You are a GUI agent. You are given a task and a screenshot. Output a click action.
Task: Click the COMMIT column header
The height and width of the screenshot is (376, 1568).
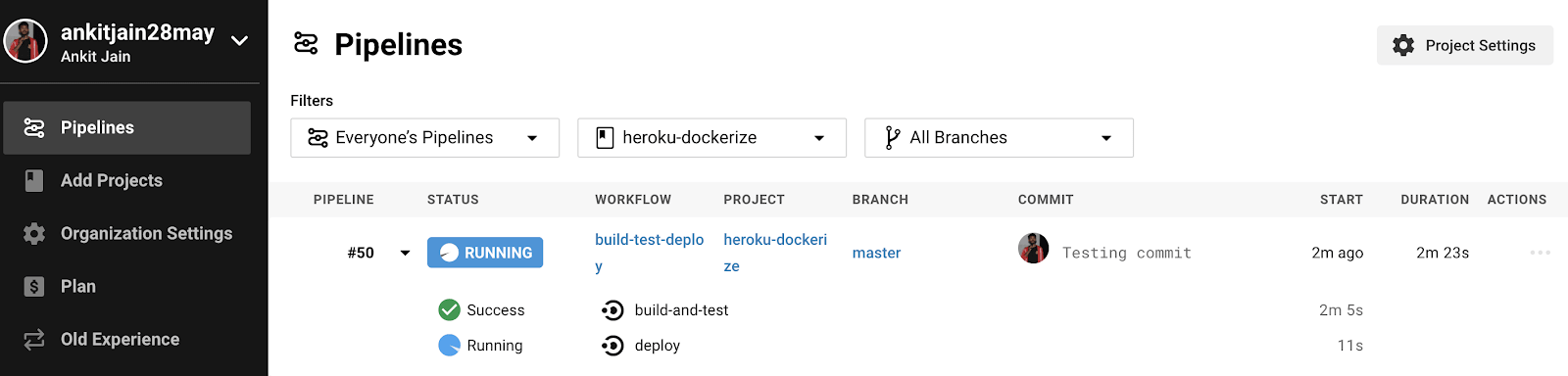pos(1046,200)
